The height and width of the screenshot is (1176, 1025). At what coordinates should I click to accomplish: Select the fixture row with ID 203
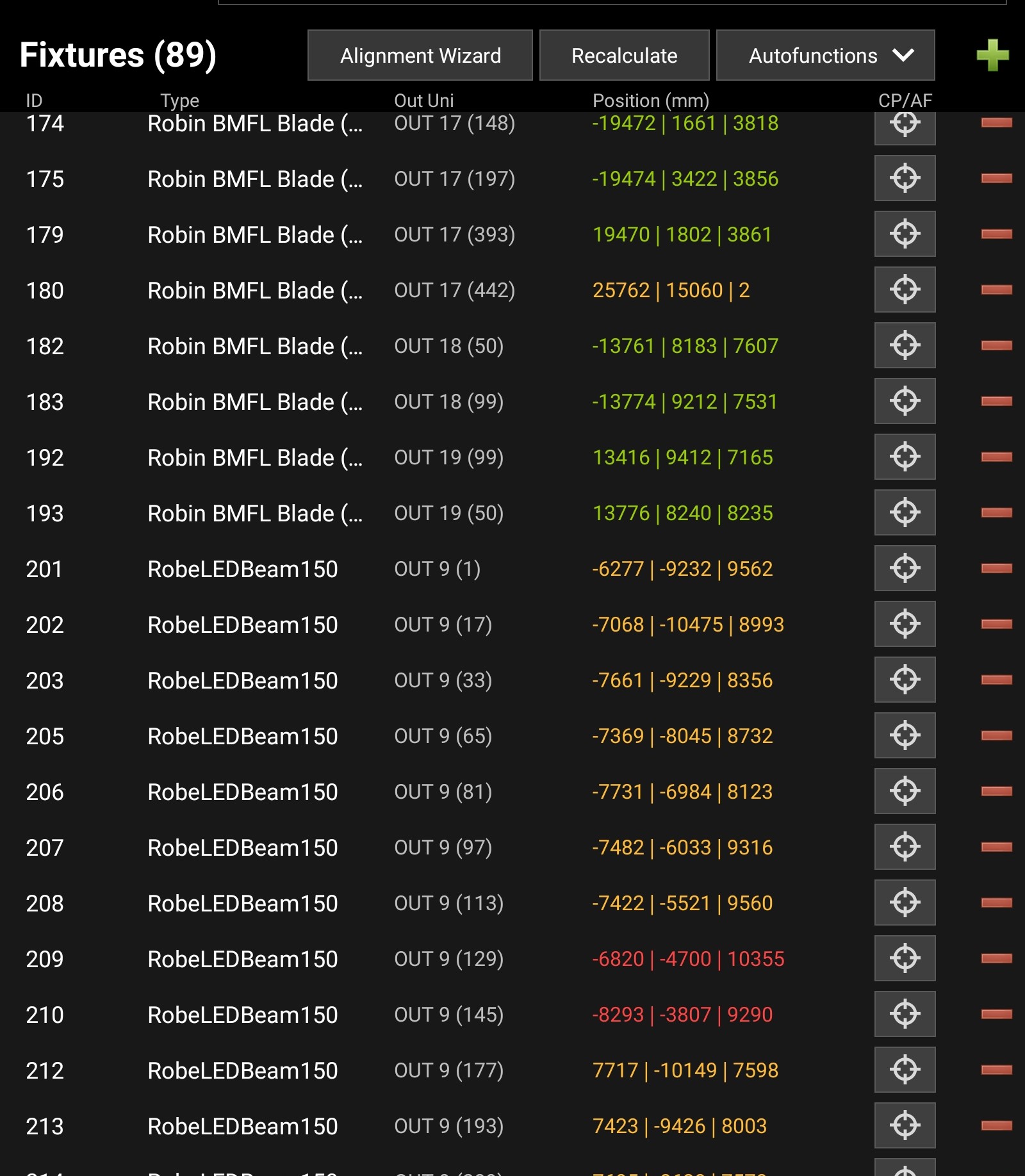tap(45, 680)
